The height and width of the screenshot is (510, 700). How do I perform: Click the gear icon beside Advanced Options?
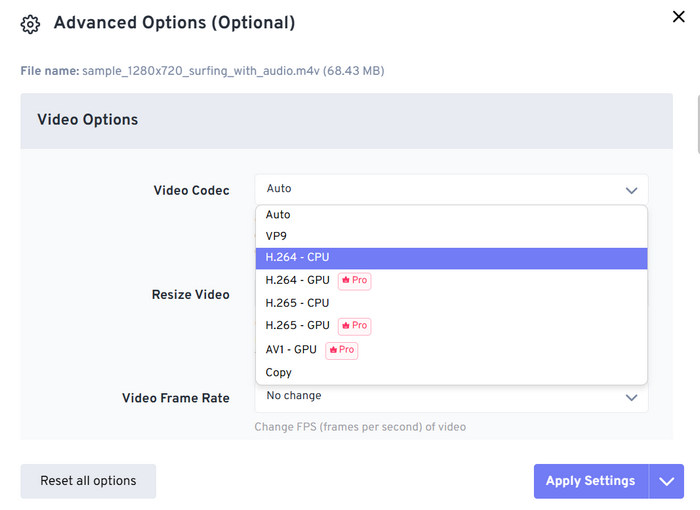pos(31,24)
